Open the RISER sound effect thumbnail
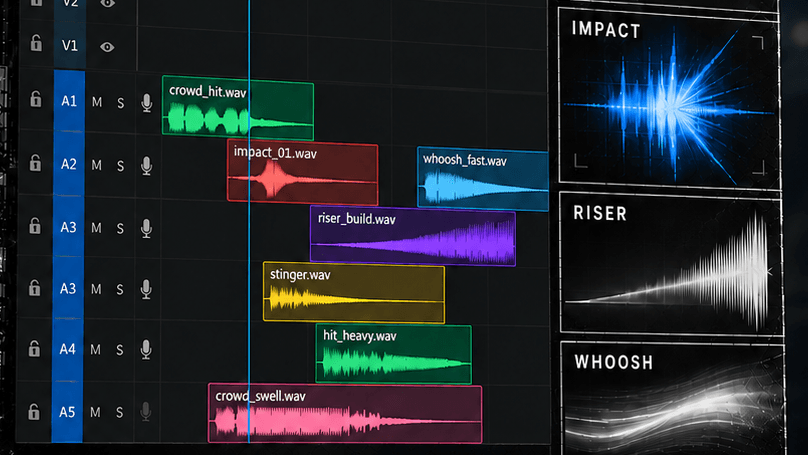The image size is (808, 455). [x=671, y=264]
